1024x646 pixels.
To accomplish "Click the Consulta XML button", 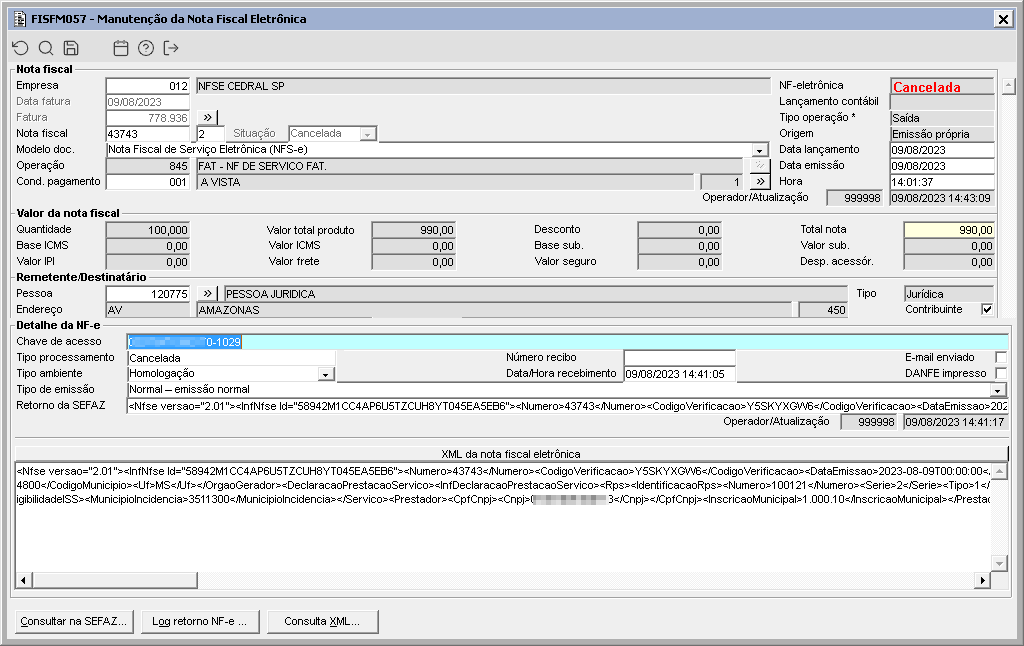I will (x=322, y=621).
